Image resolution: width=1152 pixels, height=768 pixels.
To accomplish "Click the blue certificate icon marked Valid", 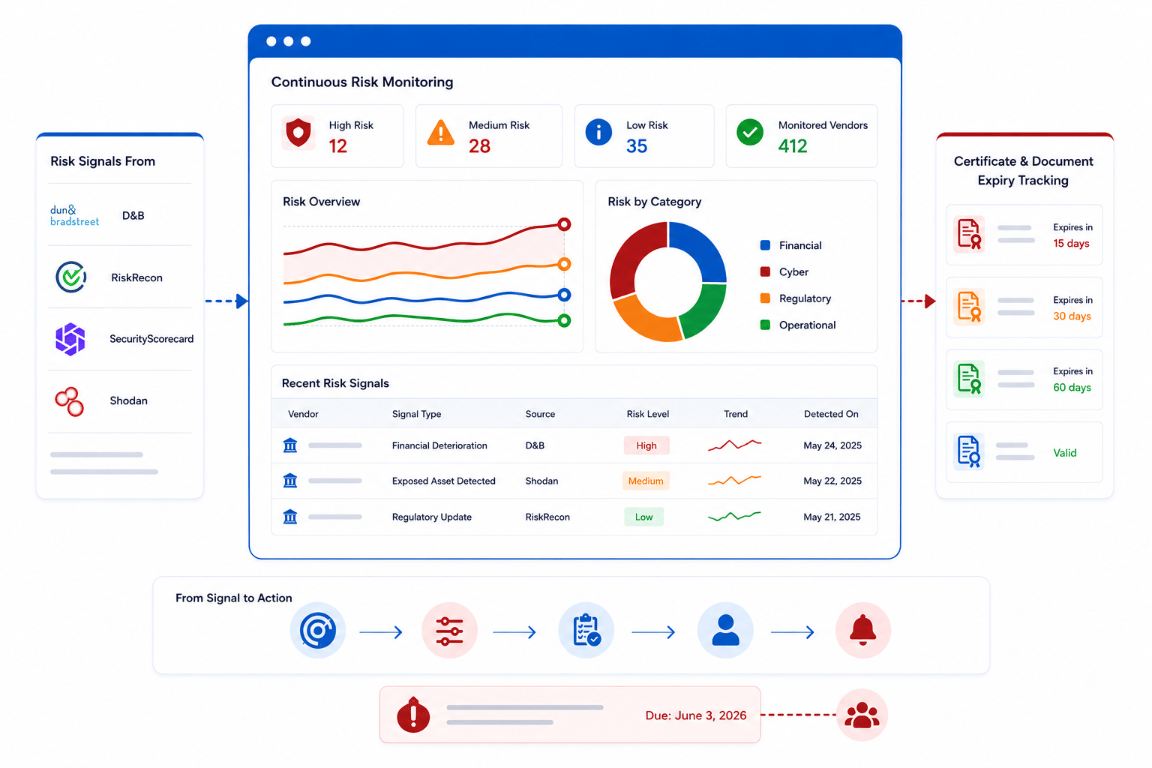I will coord(969,451).
